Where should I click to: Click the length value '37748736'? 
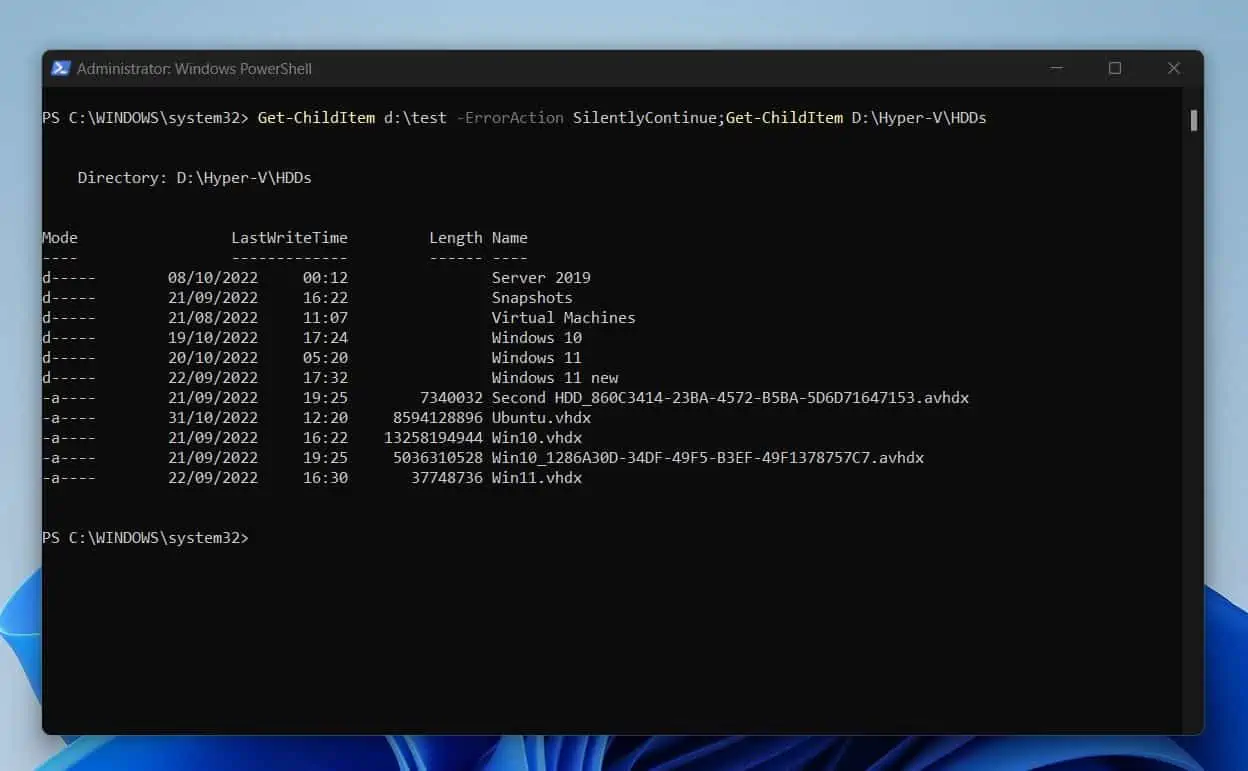[447, 478]
